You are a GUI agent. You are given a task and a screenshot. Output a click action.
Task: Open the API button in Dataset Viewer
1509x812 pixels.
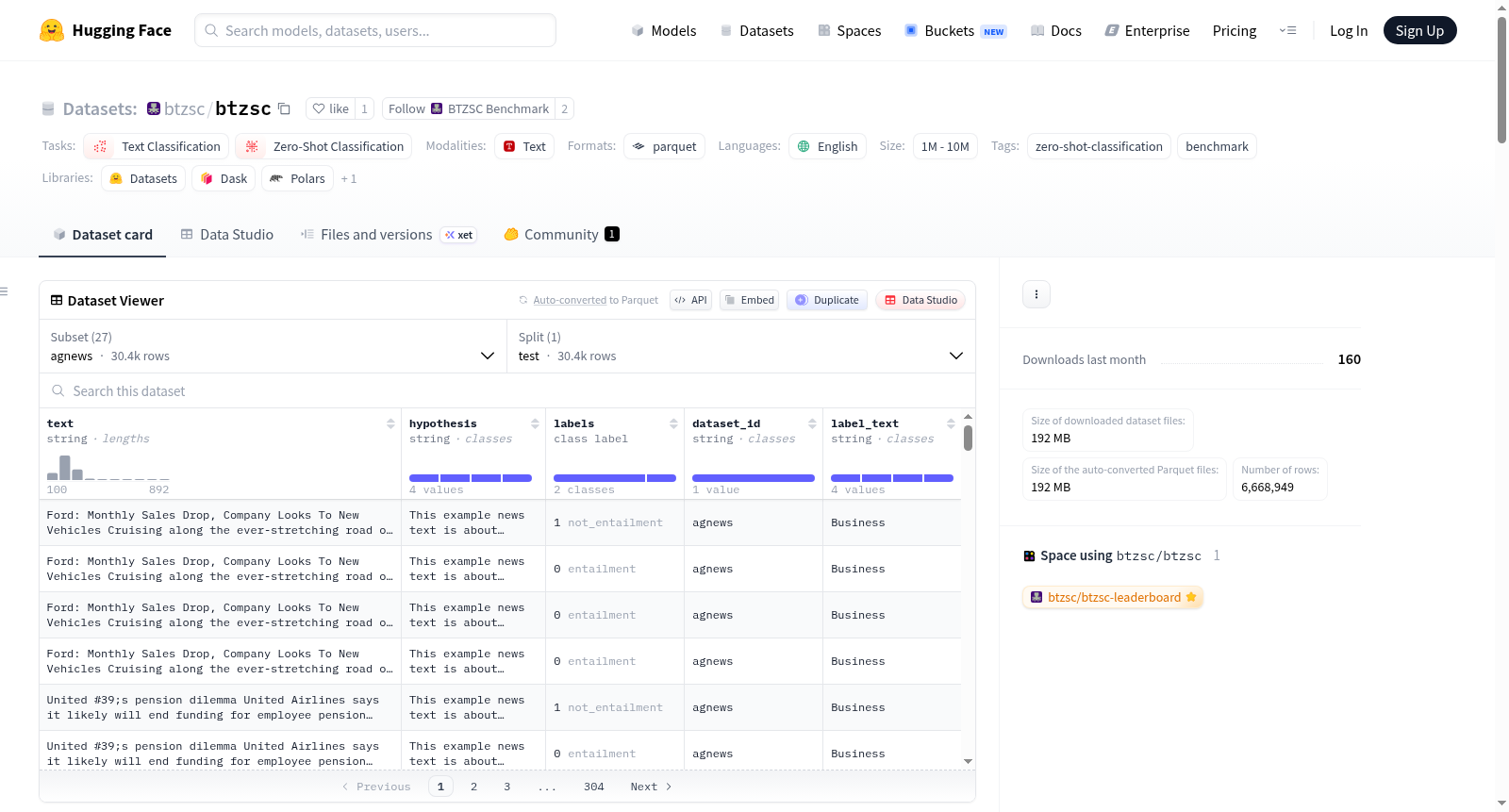click(x=690, y=300)
